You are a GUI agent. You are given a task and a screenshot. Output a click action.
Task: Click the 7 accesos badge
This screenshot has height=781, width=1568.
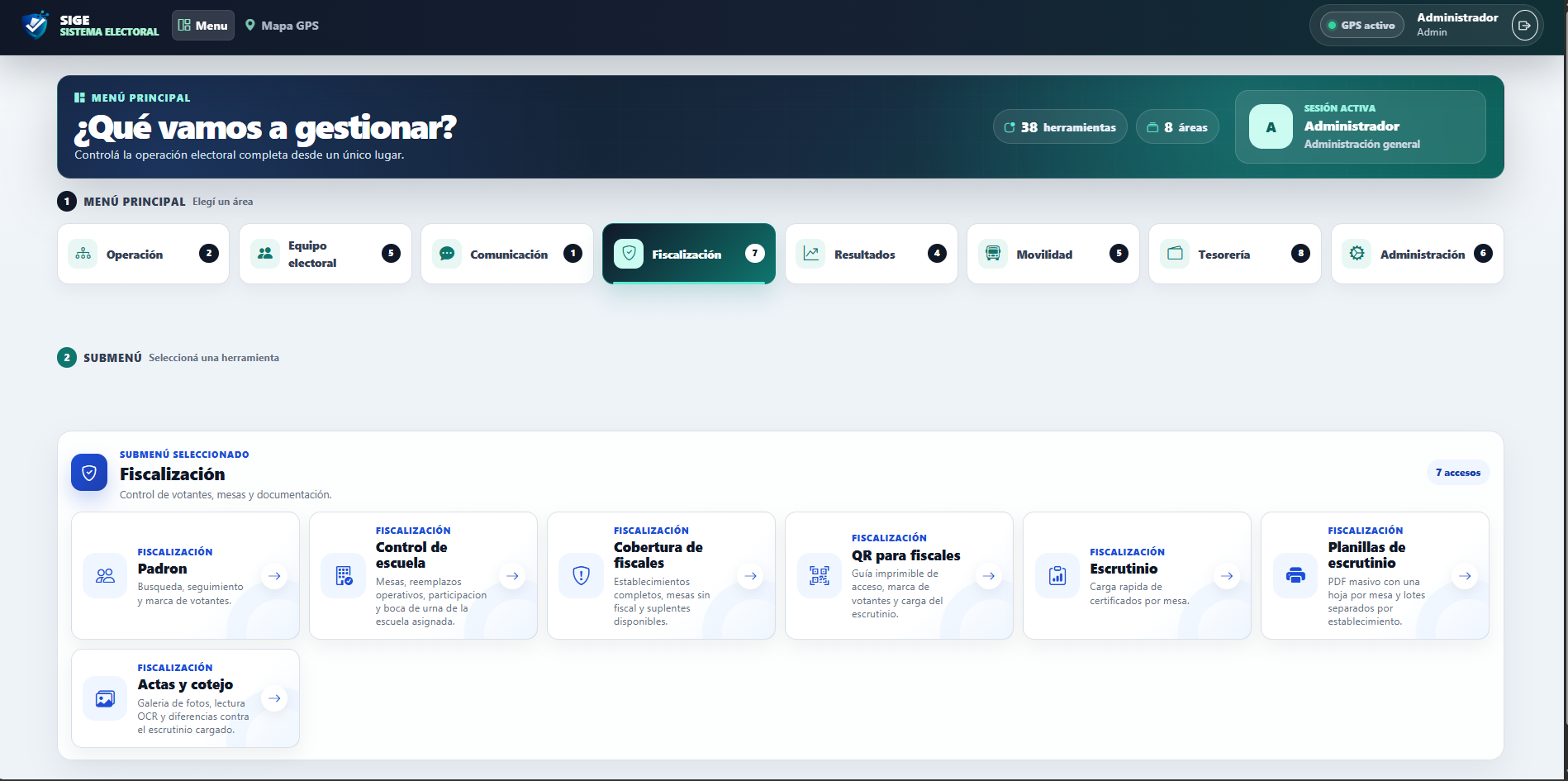coord(1457,473)
